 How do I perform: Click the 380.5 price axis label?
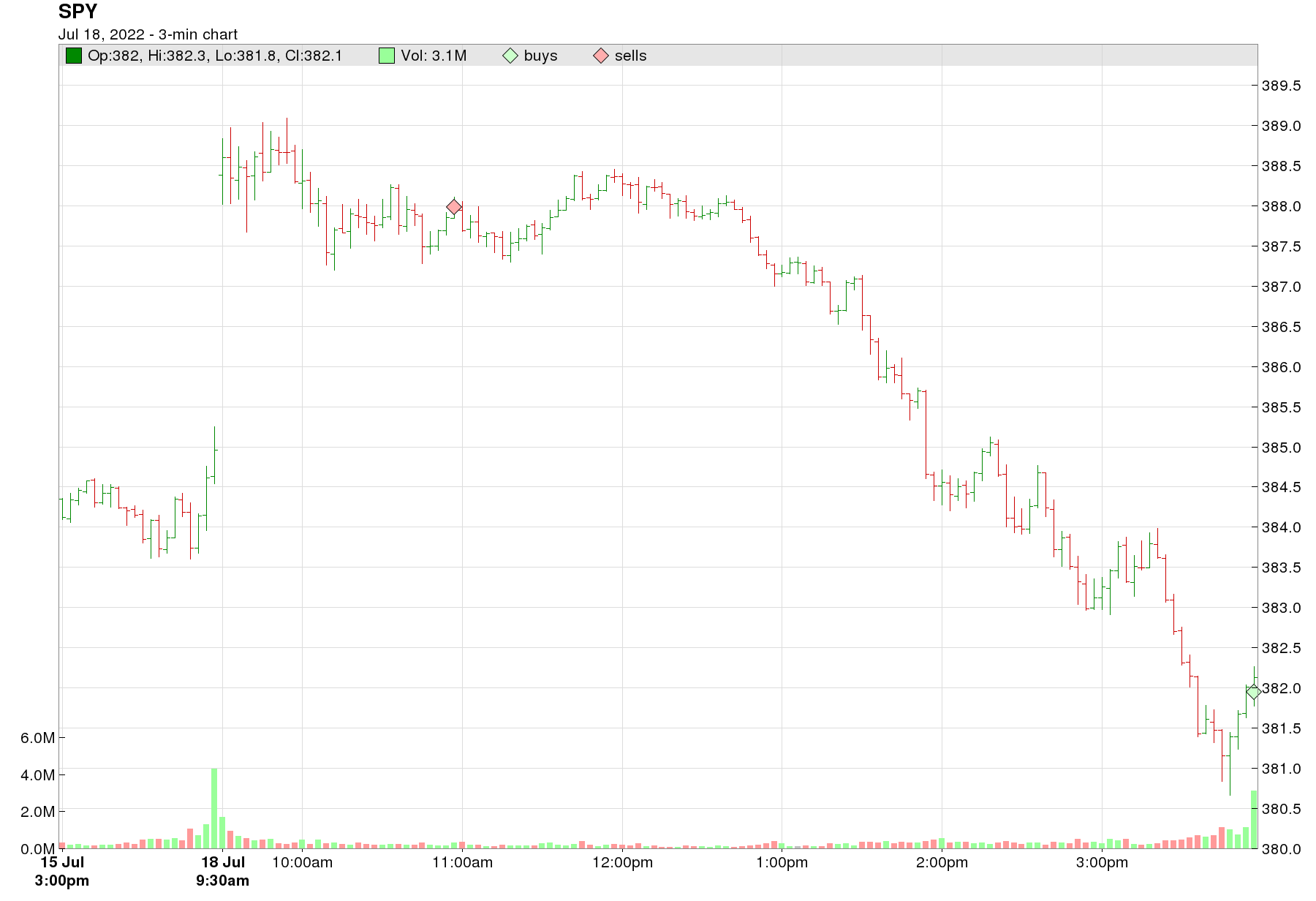click(1282, 809)
